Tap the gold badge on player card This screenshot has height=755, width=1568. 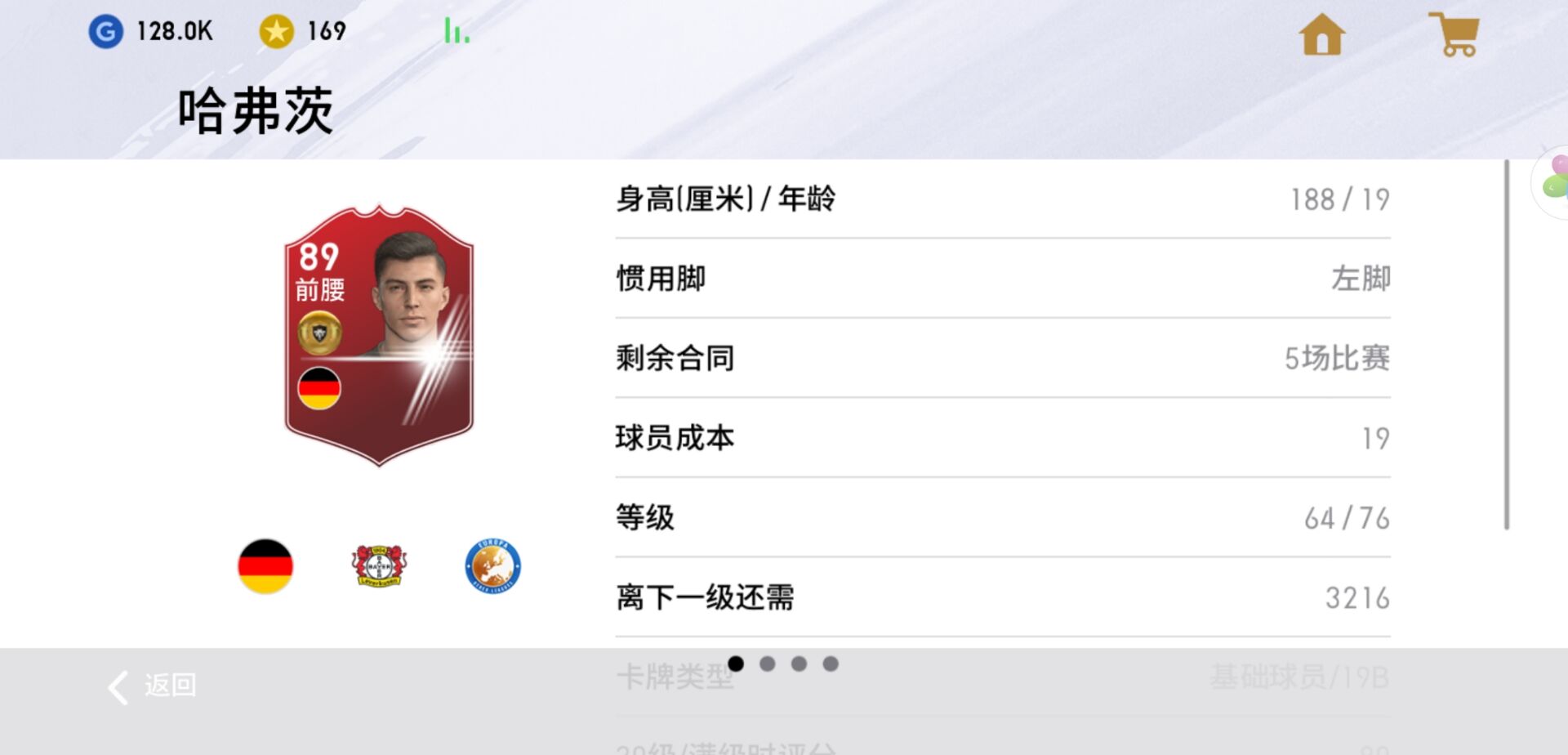[319, 333]
